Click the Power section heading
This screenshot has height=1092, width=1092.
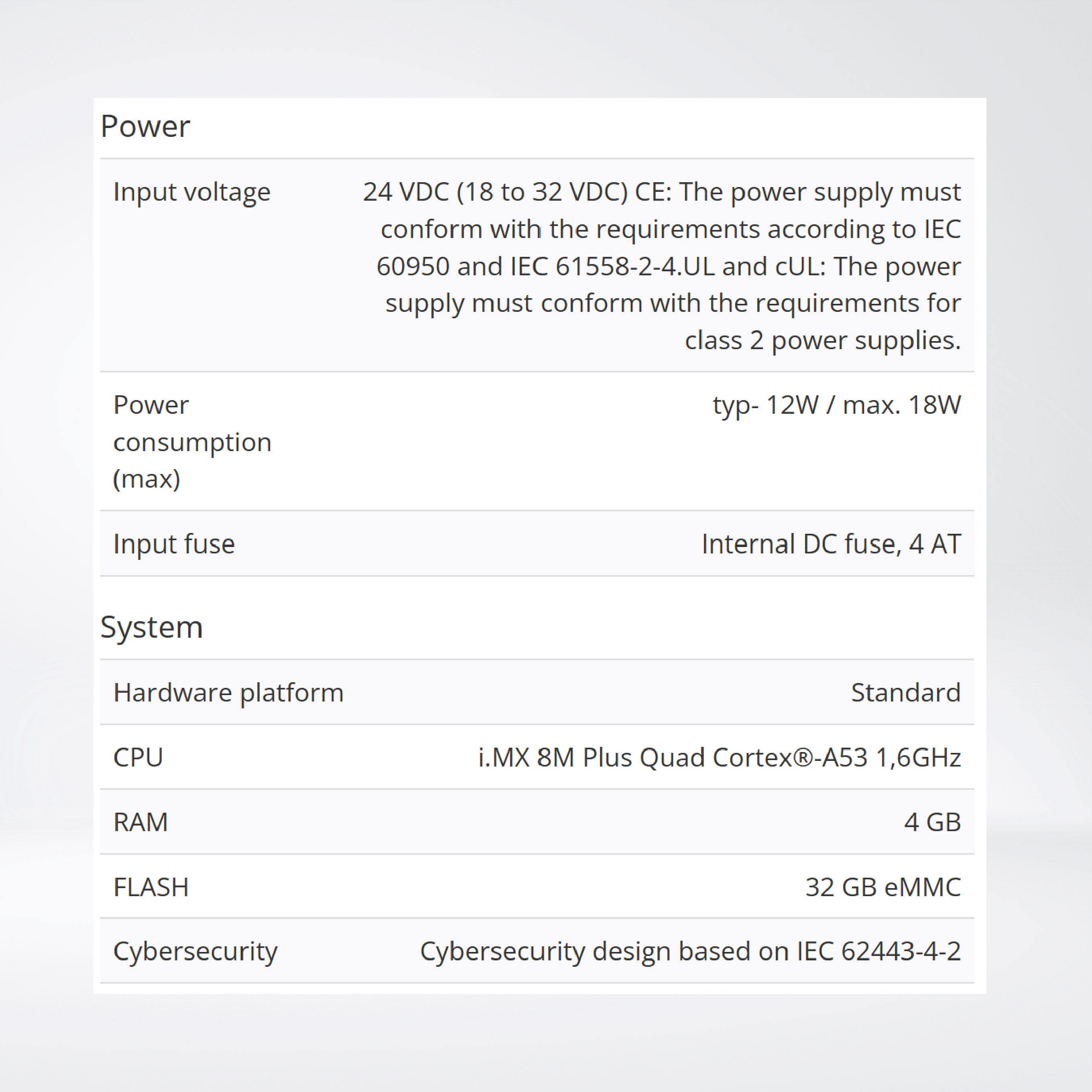coord(145,126)
